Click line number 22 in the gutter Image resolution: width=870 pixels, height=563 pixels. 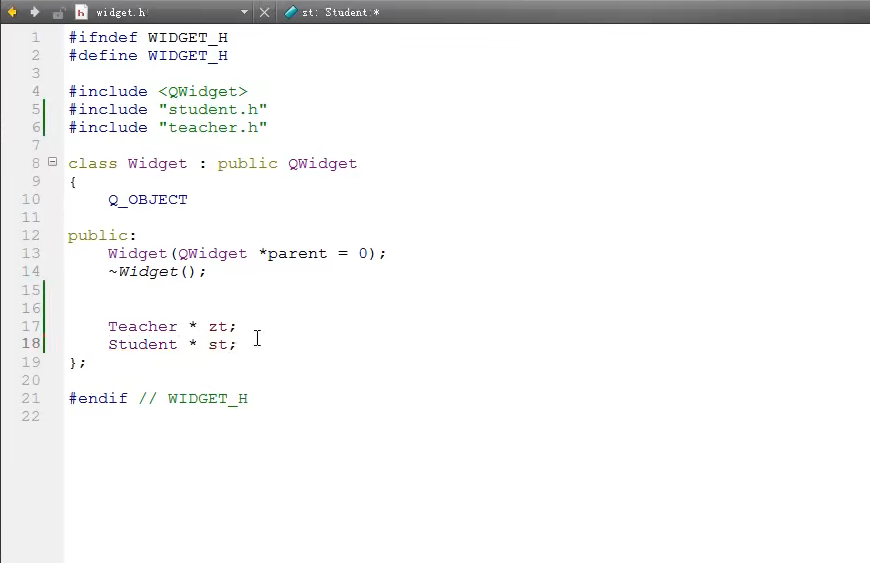pos(31,416)
